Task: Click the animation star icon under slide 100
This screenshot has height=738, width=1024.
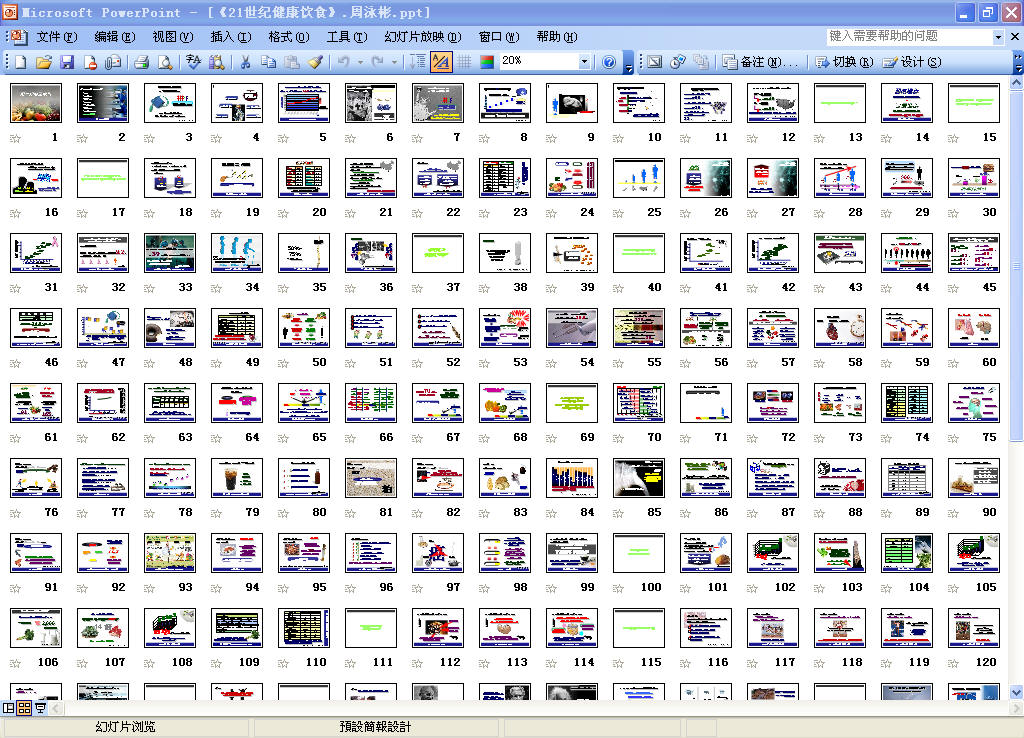Action: tap(618, 588)
